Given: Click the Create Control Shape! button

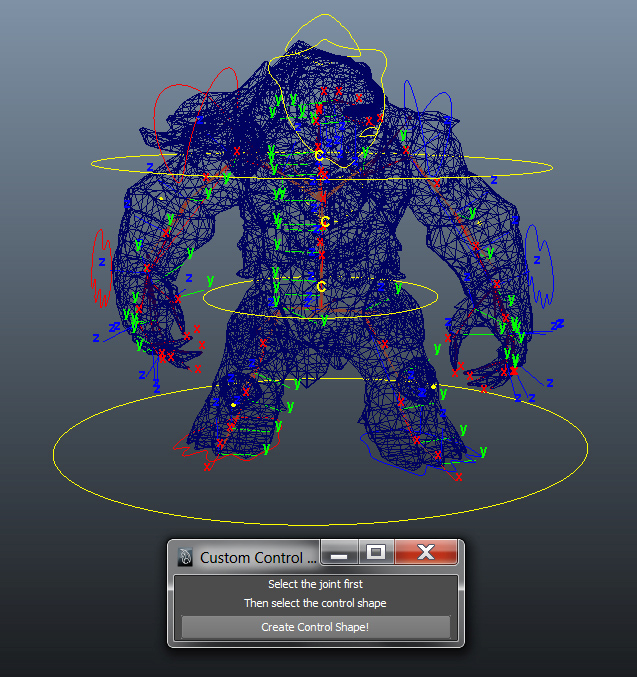Looking at the screenshot, I should pyautogui.click(x=315, y=627).
